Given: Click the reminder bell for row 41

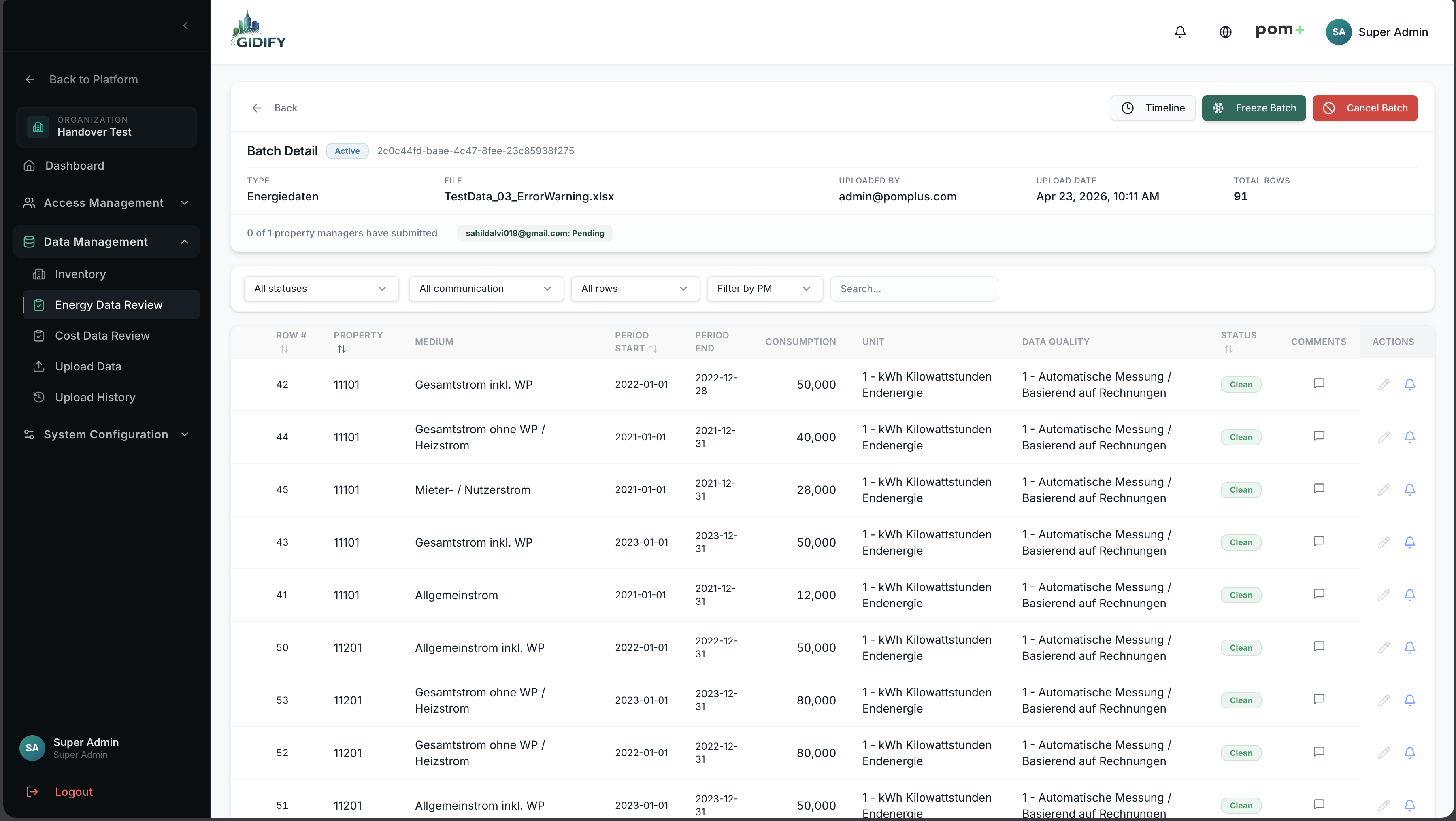Looking at the screenshot, I should click(1410, 595).
